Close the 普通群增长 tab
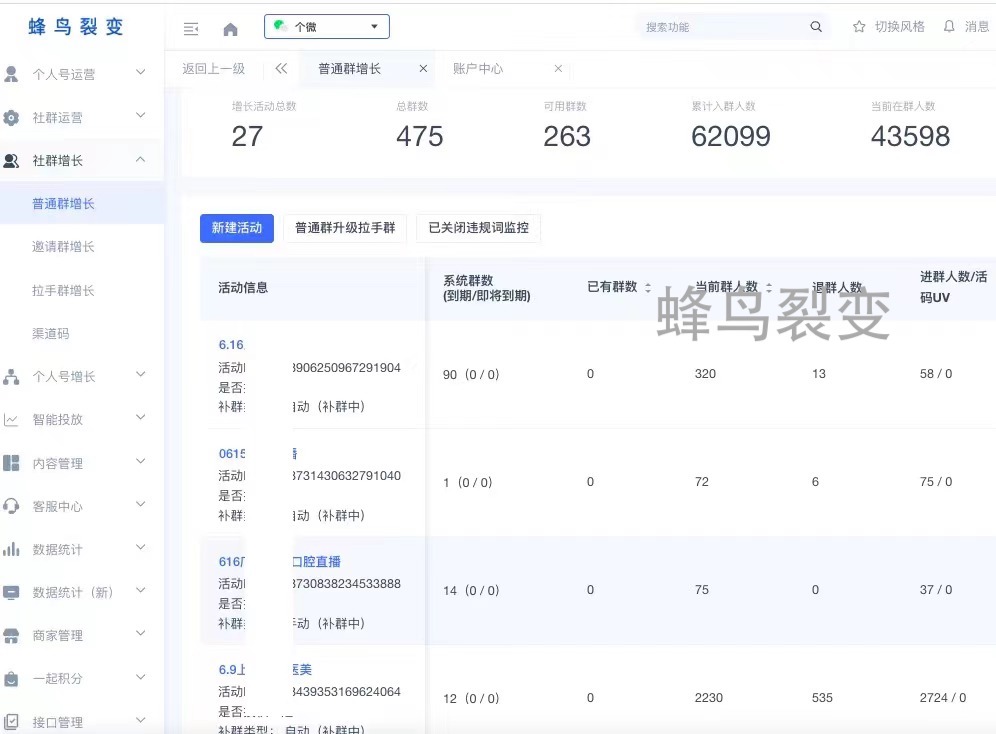Screen dimensions: 996x734 (x=423, y=69)
